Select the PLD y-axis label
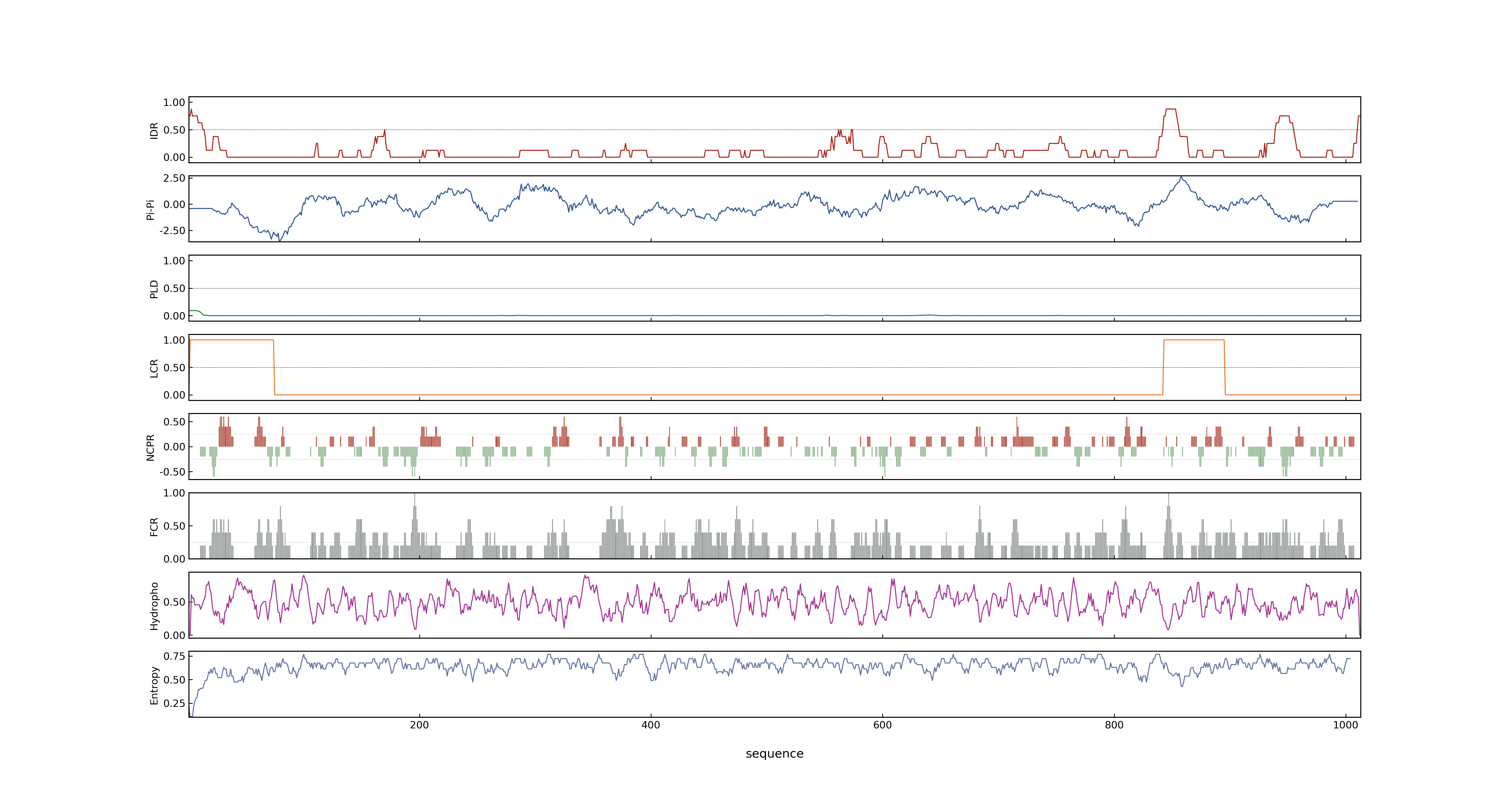Screen dimensions: 1512x806 [x=154, y=288]
